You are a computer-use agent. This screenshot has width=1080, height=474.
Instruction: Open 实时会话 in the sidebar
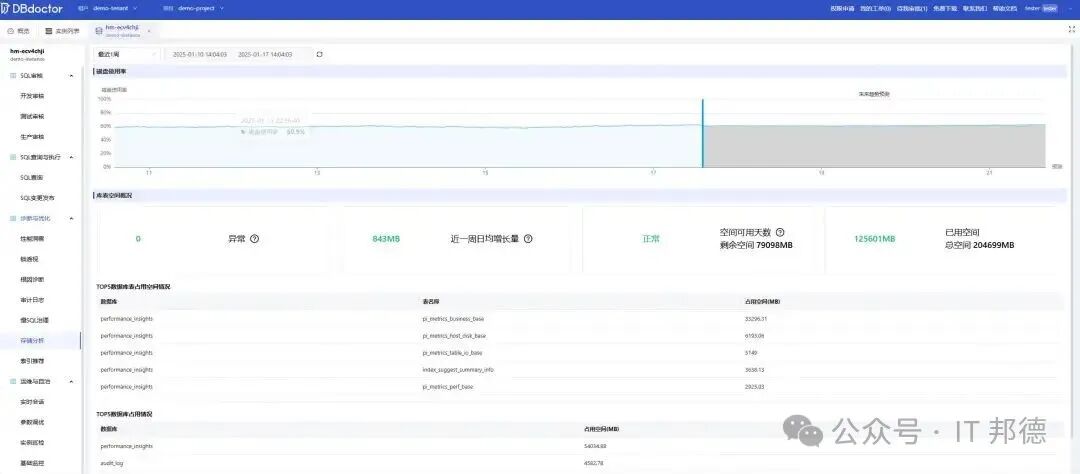tap(32, 402)
